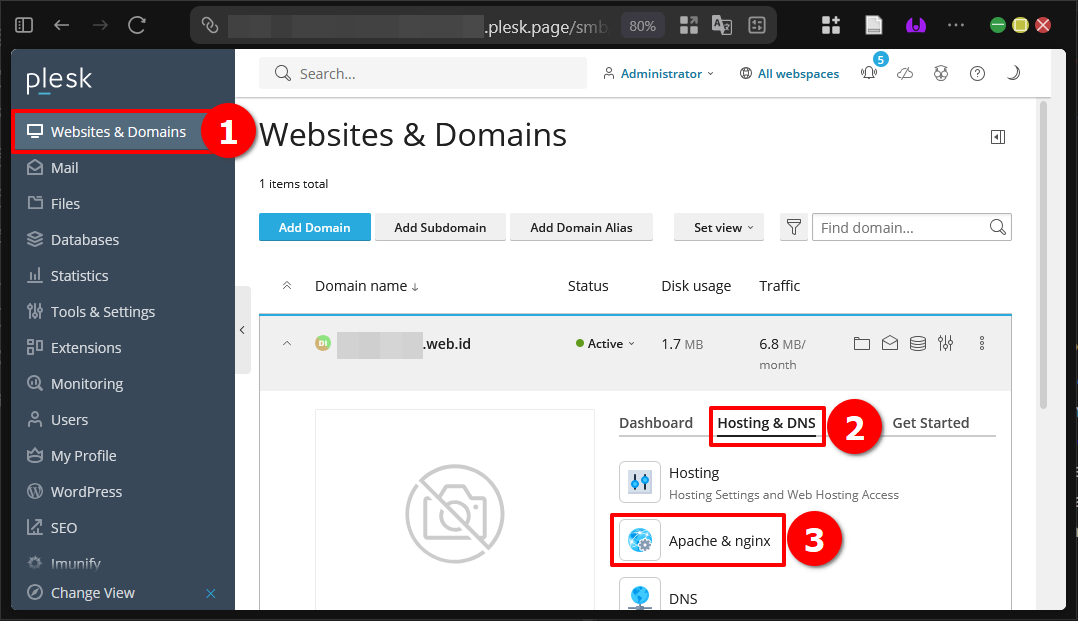The image size is (1078, 621).
Task: Open Statistics section in sidebar
Action: pyautogui.click(x=67, y=276)
